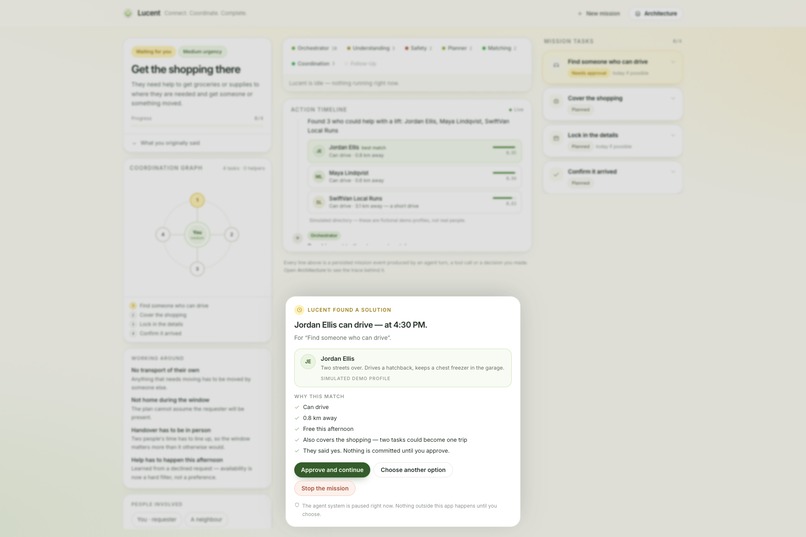Click the A neighbour chip
806x537 pixels.
[206, 520]
